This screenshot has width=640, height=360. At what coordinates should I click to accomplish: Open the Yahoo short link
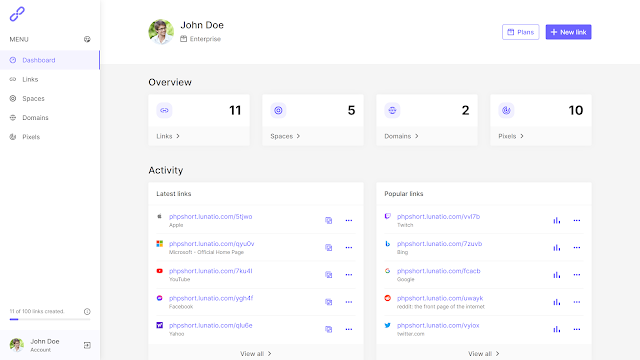tap(211, 325)
